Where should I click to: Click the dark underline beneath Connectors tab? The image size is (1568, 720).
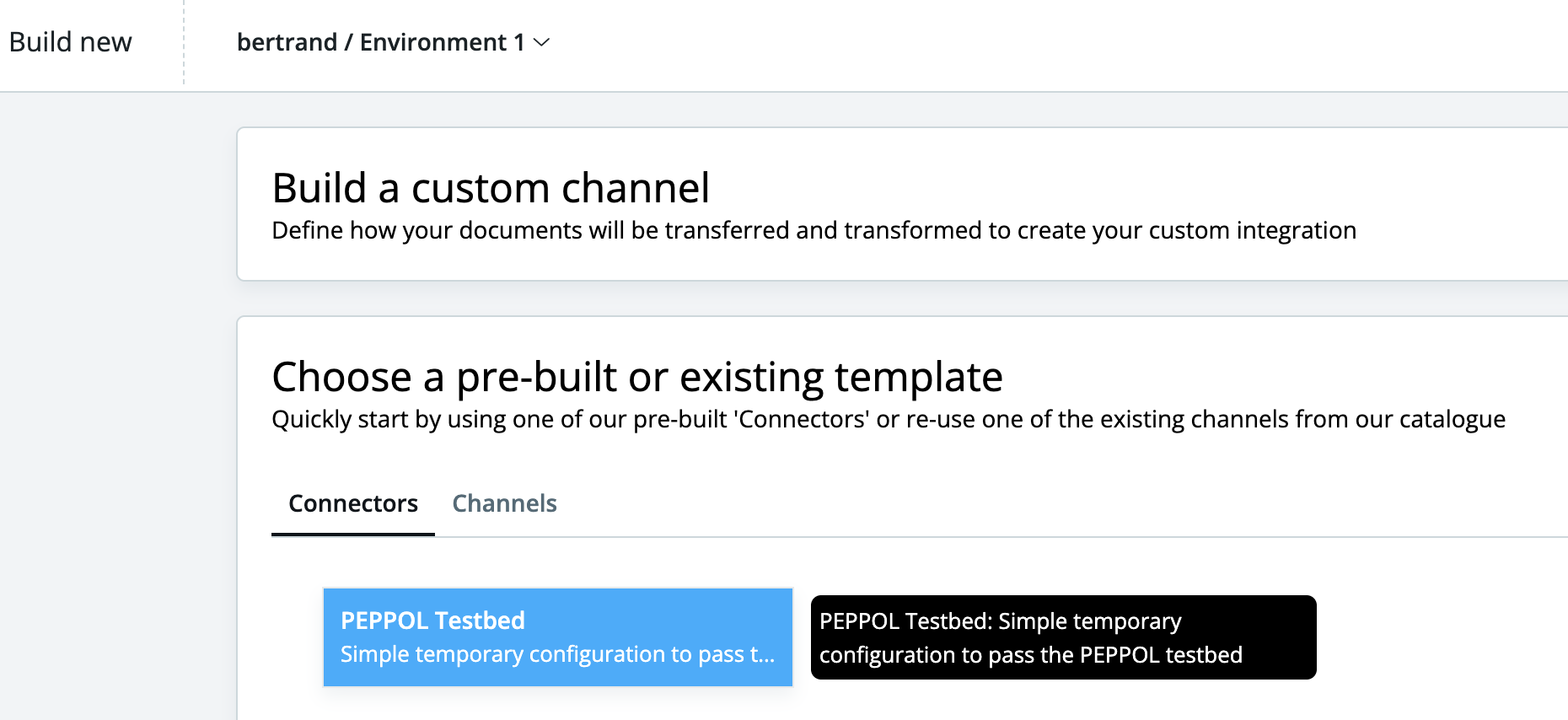point(352,534)
